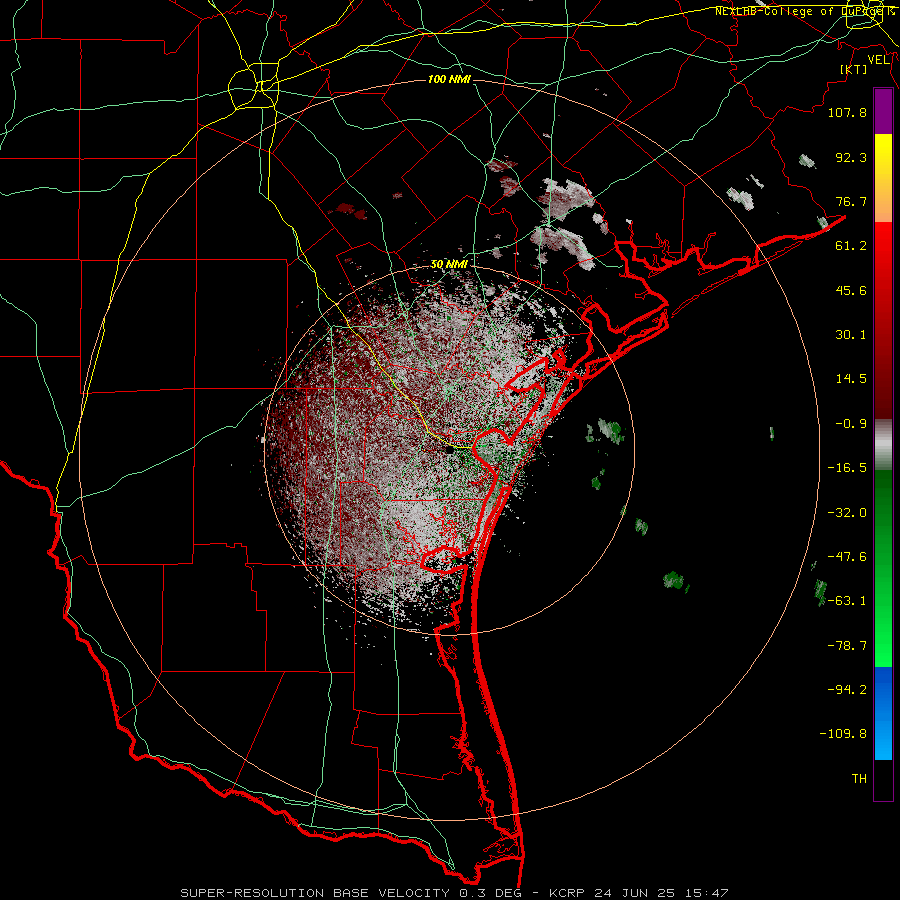Image resolution: width=900 pixels, height=900 pixels.
Task: Click the black radar site dot at the center
Action: (449, 450)
